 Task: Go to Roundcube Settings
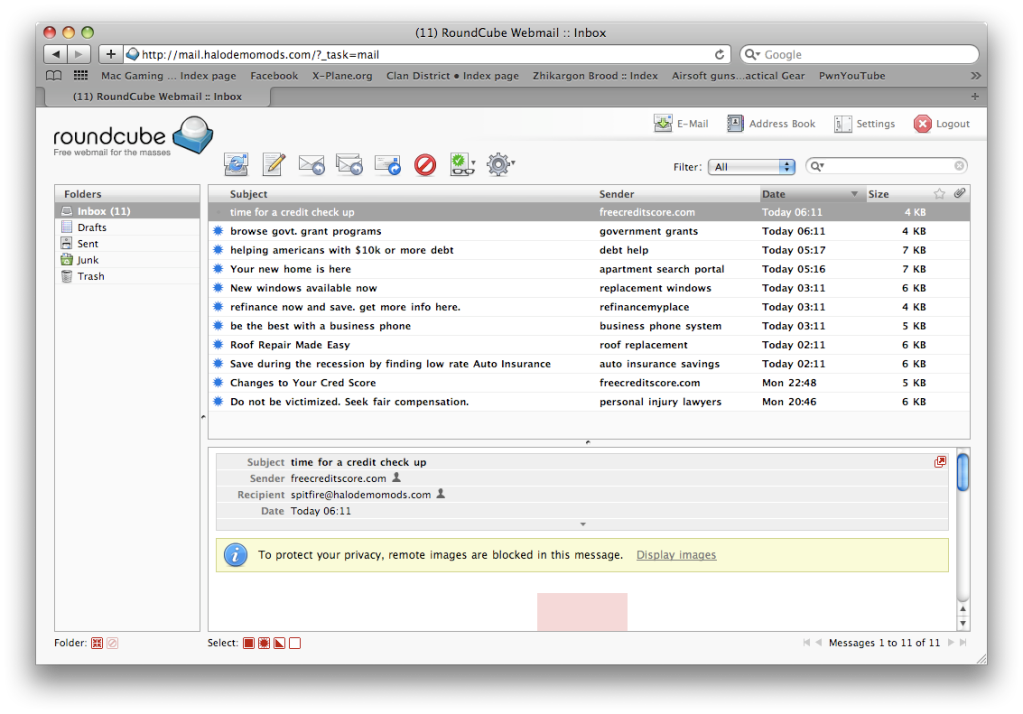tap(864, 123)
